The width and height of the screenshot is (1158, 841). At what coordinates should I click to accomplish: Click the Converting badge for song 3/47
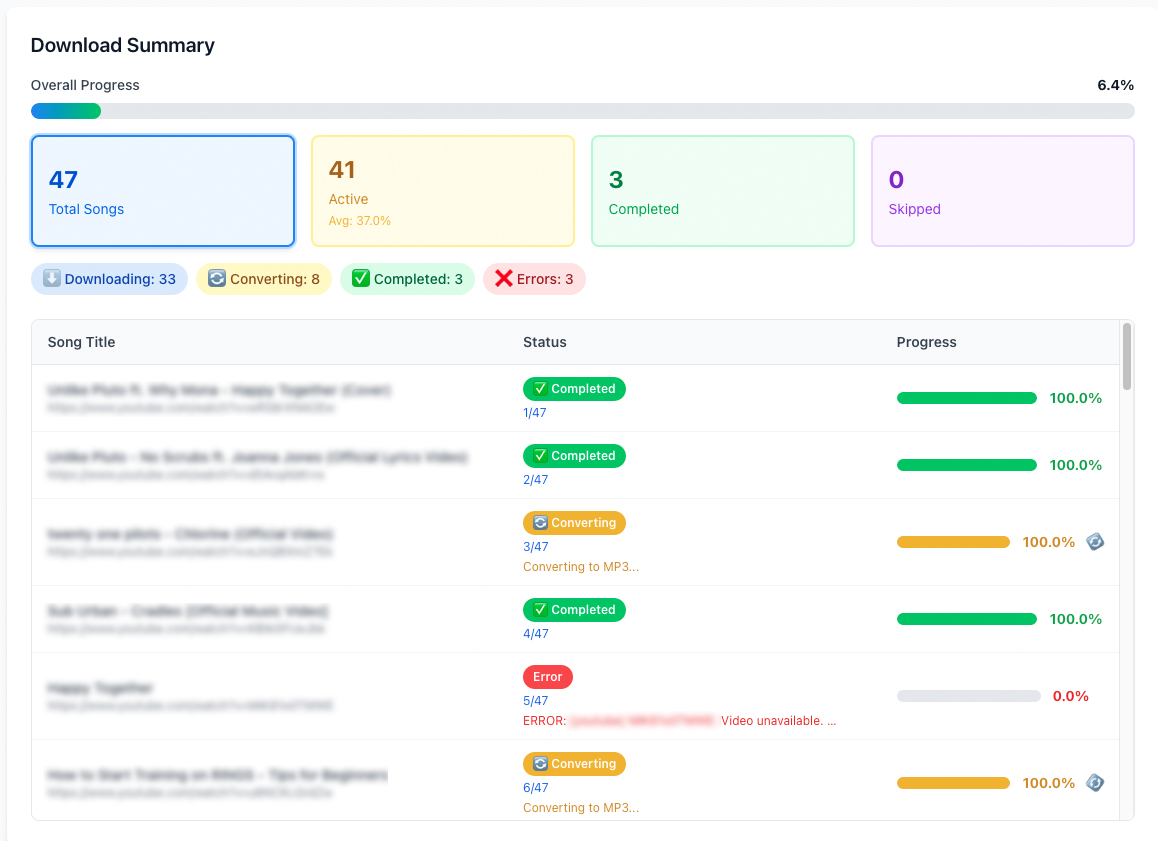tap(574, 523)
